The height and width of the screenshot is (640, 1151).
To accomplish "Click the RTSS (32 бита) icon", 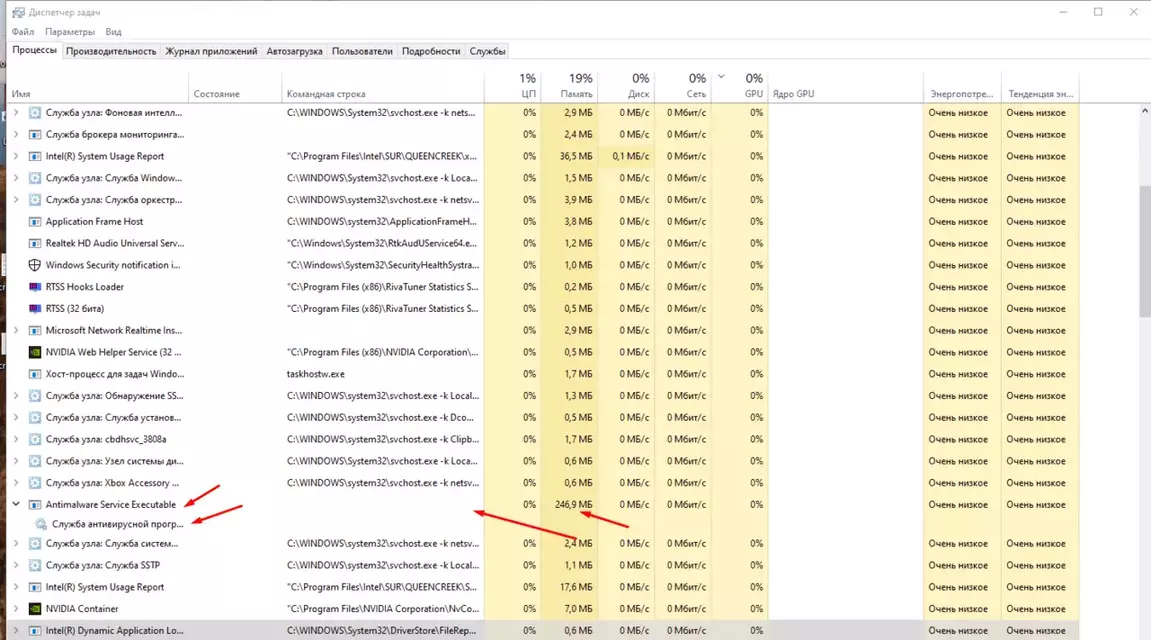I will tap(35, 308).
